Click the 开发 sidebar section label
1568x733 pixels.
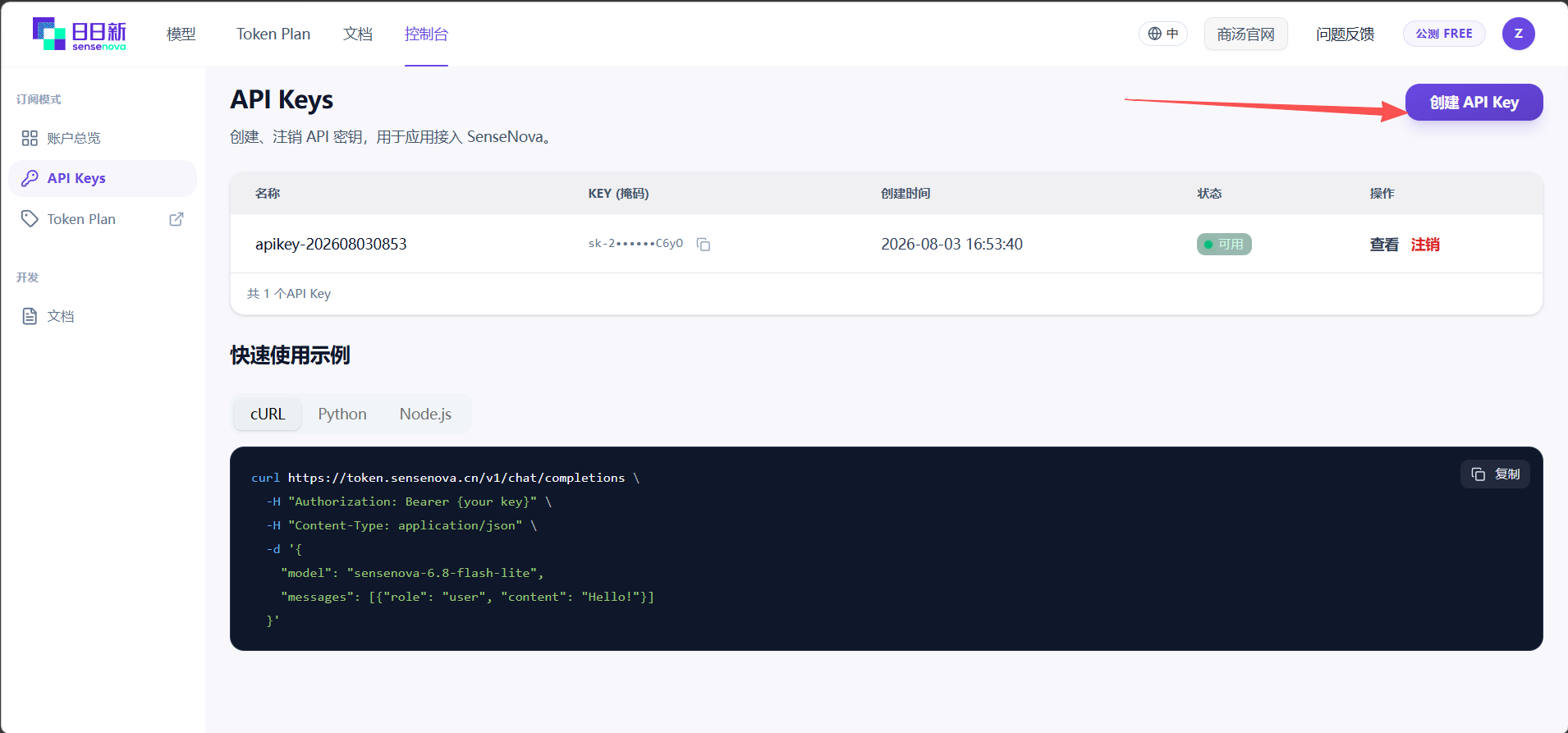27,277
